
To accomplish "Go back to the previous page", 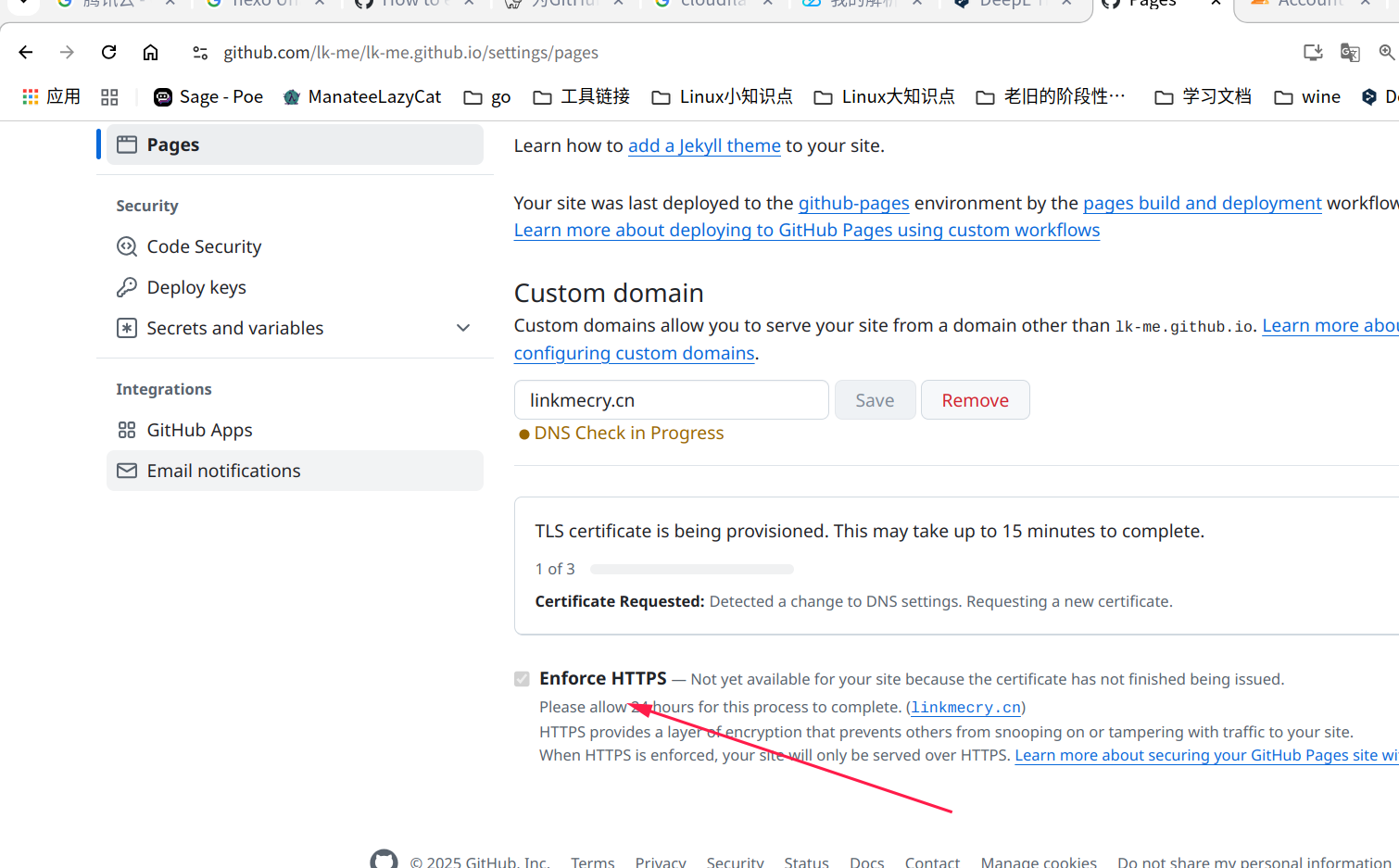I will tap(26, 53).
